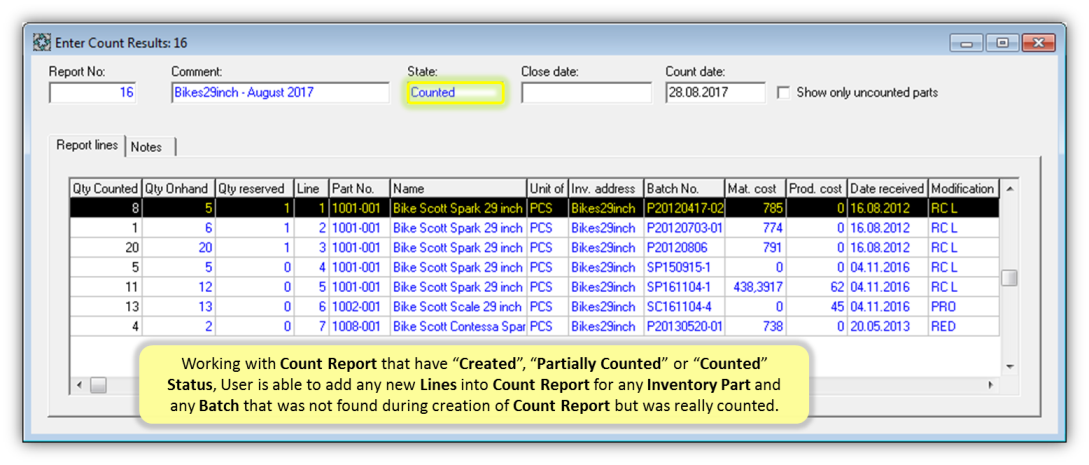Click the horizontal scrollbar thumb
This screenshot has width=1089, height=465.
pos(98,384)
